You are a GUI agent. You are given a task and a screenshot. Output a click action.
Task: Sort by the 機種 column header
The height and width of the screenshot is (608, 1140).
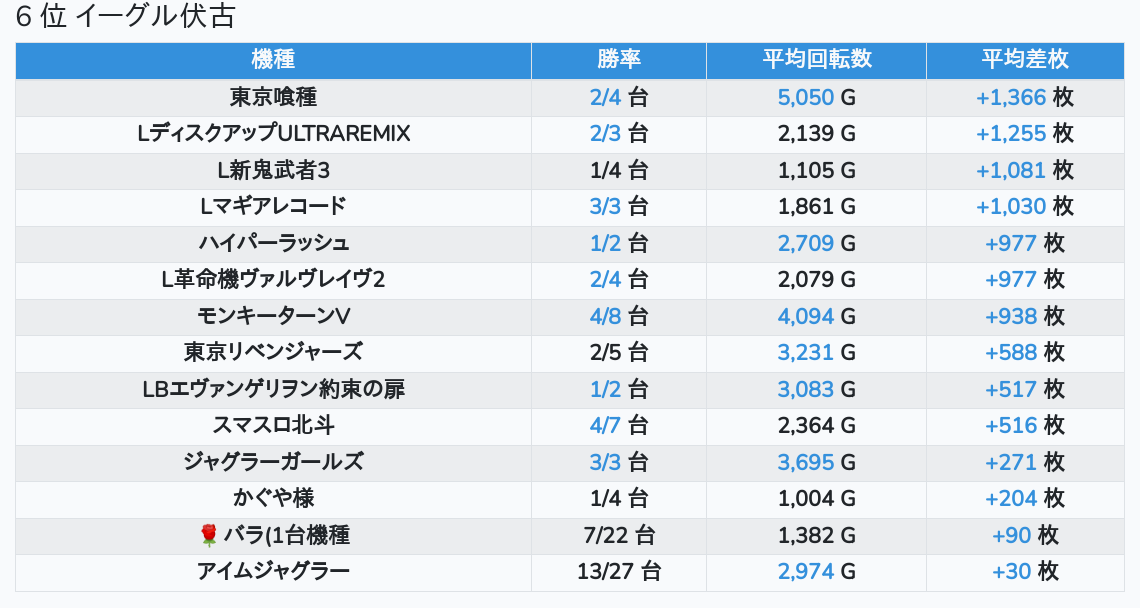click(273, 60)
